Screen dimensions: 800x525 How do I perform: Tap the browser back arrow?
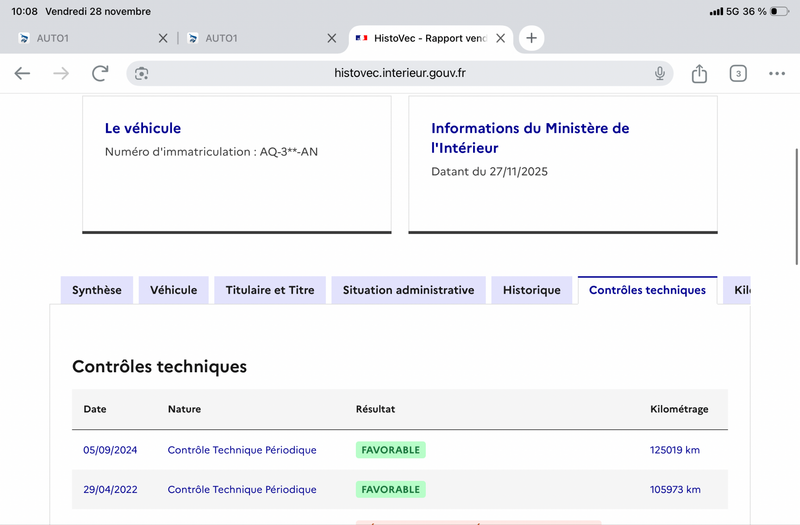(22, 73)
